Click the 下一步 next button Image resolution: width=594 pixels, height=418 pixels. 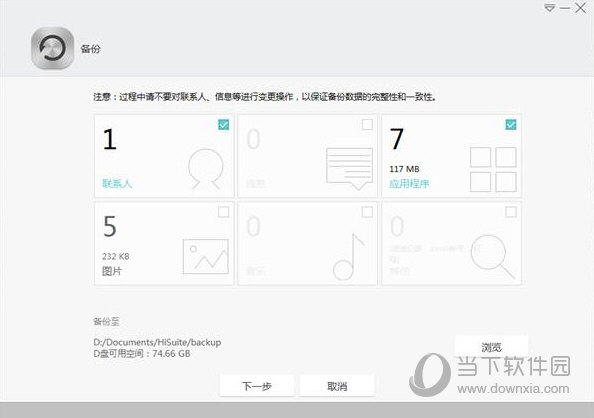(x=257, y=386)
